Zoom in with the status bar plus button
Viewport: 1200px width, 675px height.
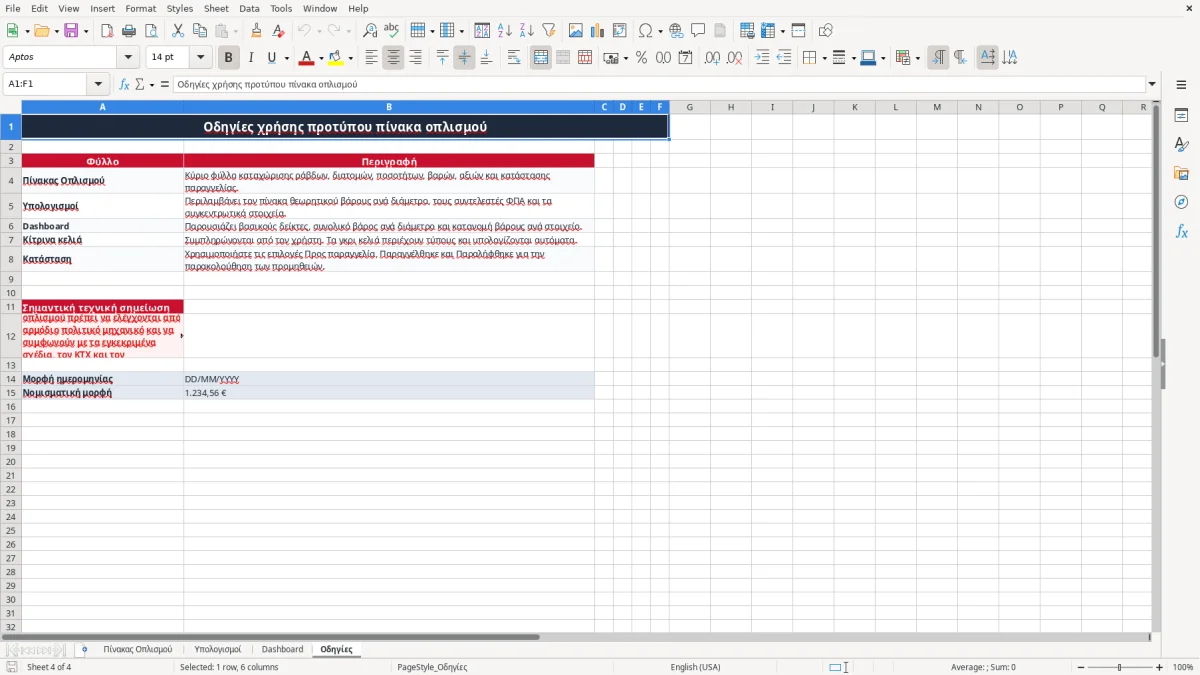pos(1160,667)
